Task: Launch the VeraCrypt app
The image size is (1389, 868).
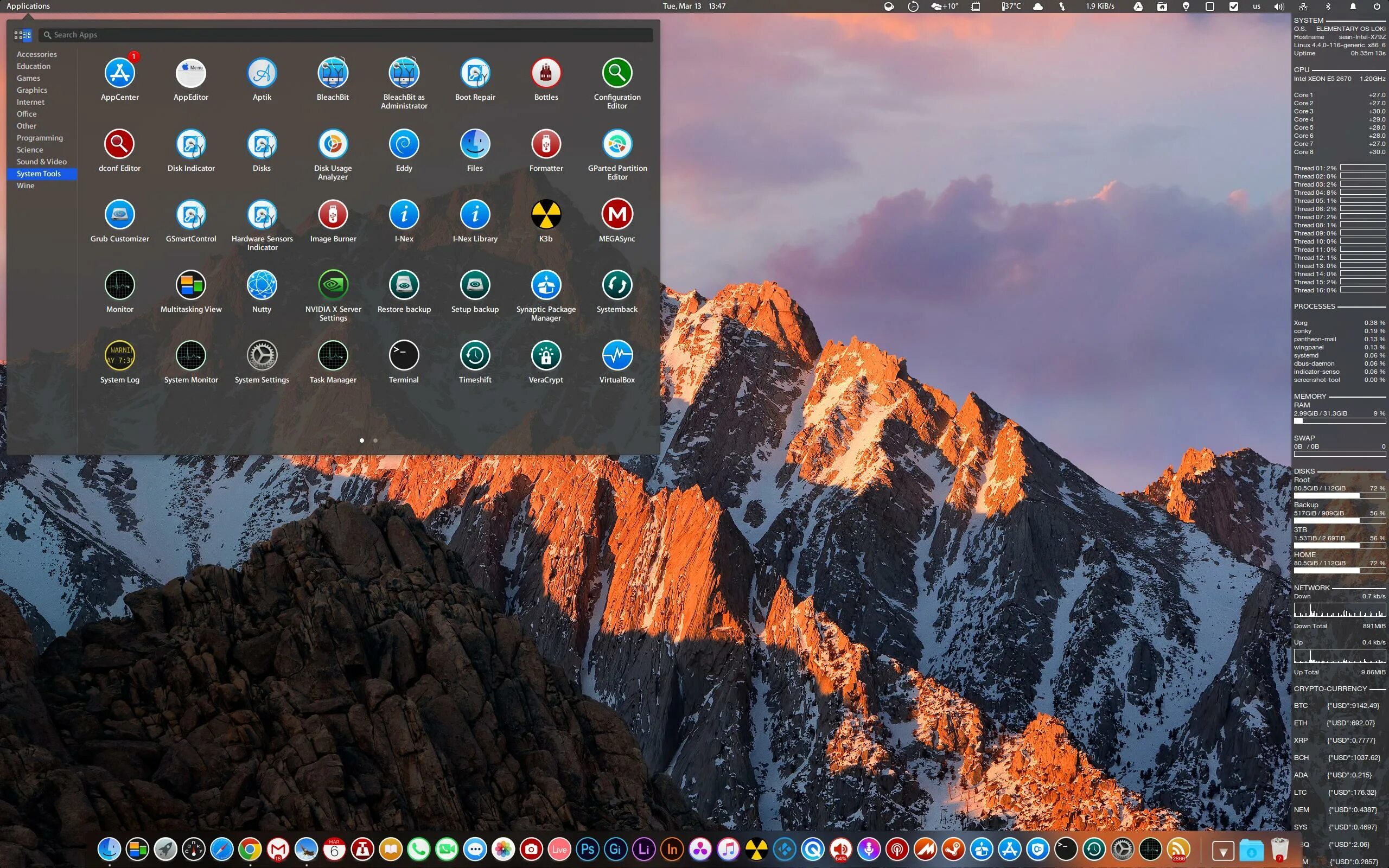Action: pos(546,356)
